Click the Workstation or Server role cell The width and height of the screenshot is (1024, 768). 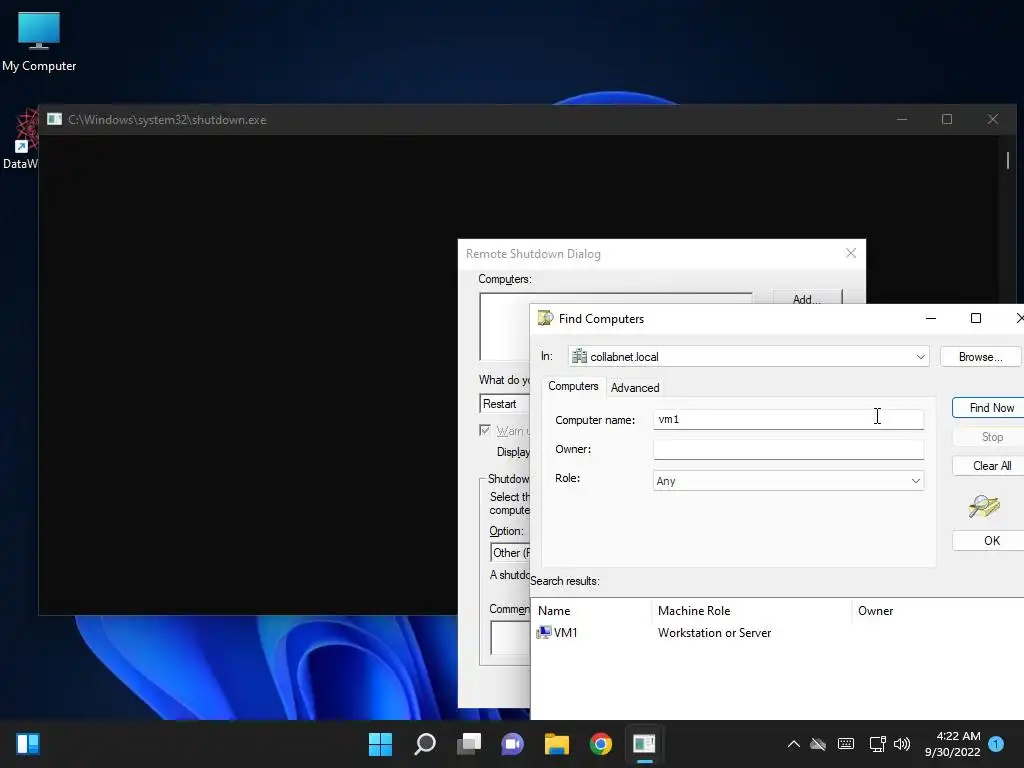[714, 632]
